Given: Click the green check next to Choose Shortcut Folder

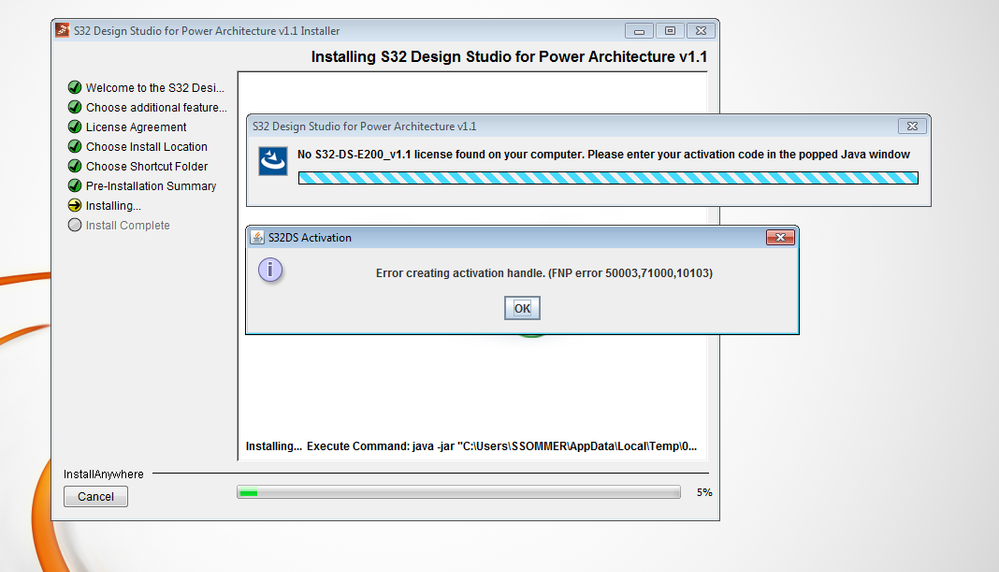Looking at the screenshot, I should click(75, 166).
